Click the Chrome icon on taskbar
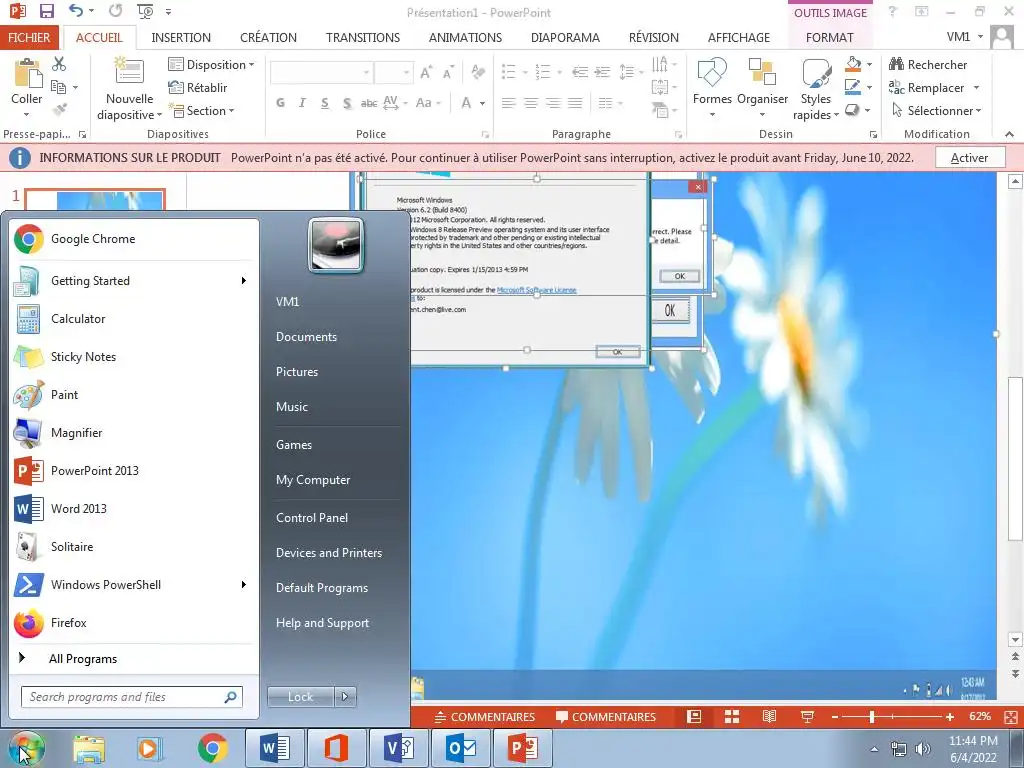 [x=213, y=748]
